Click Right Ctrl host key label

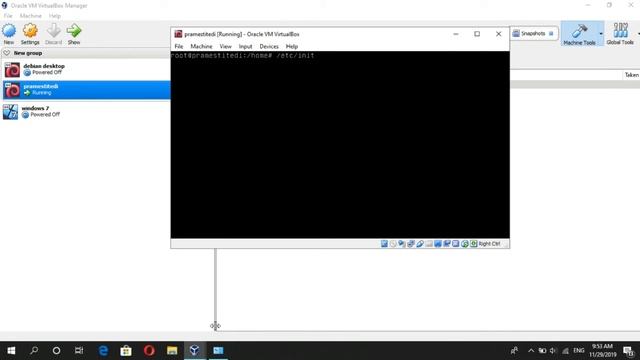pos(489,244)
